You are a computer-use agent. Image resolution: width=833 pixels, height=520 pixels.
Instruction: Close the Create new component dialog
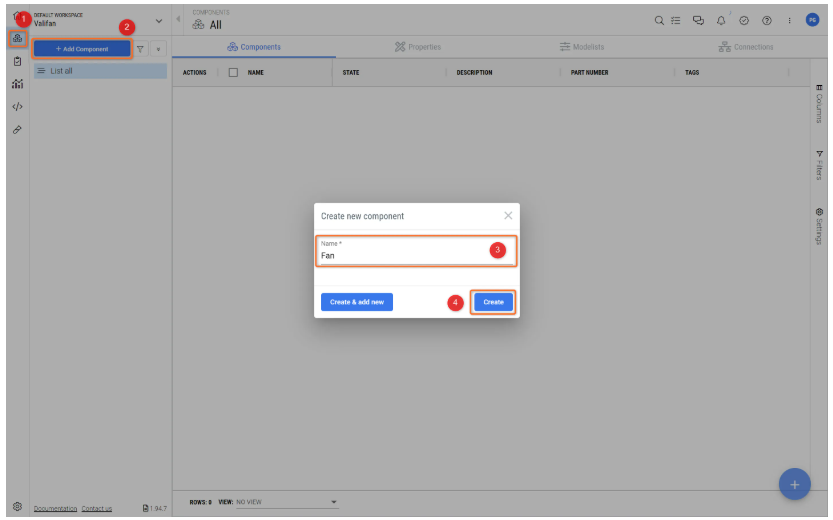click(x=508, y=216)
